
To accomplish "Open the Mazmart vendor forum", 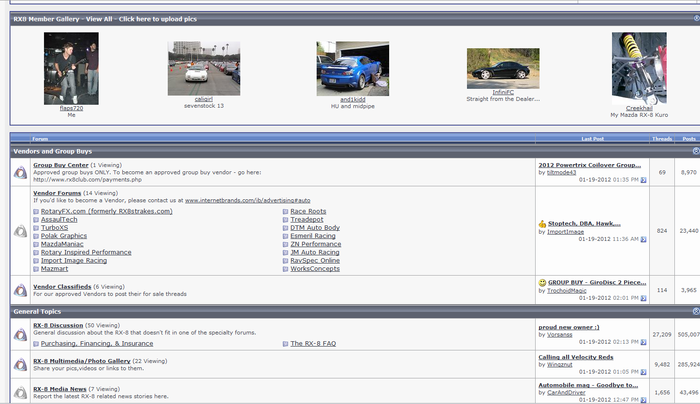I will [x=54, y=269].
